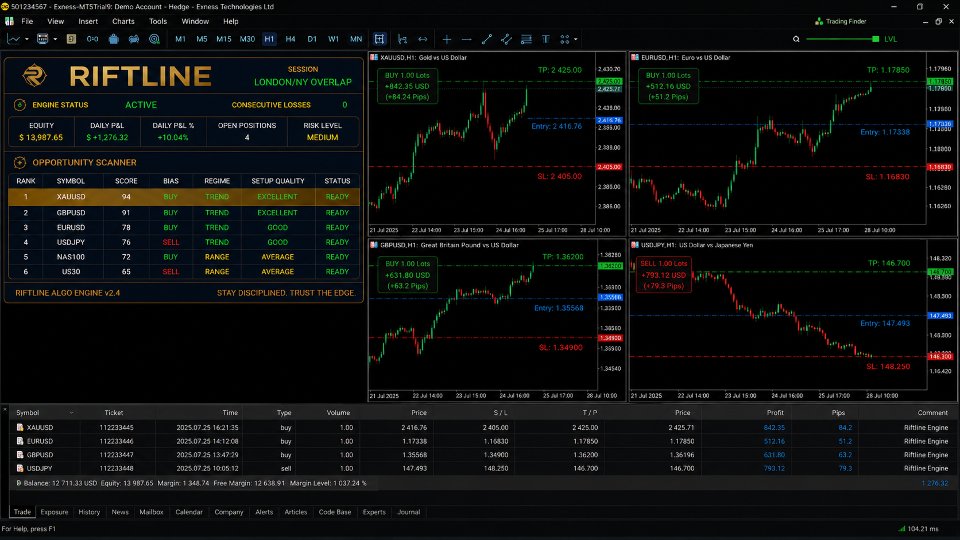Viewport: 960px width, 540px height.
Task: Switch timeframe to M15
Action: pos(223,39)
